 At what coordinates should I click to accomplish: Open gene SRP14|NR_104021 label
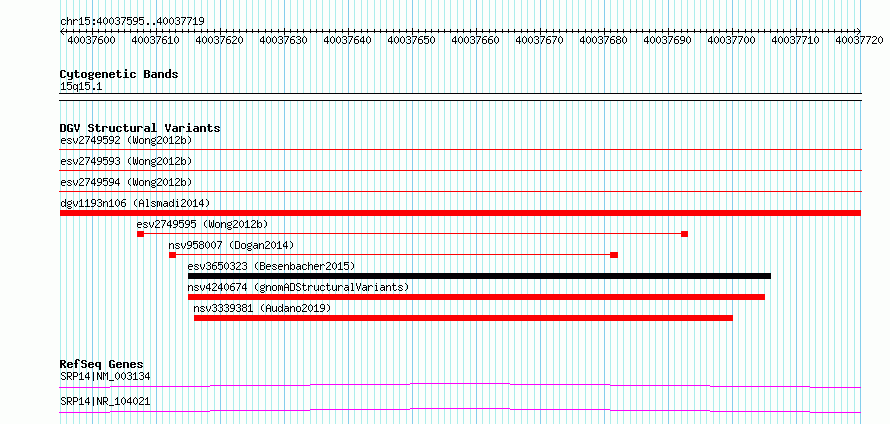pyautogui.click(x=105, y=401)
